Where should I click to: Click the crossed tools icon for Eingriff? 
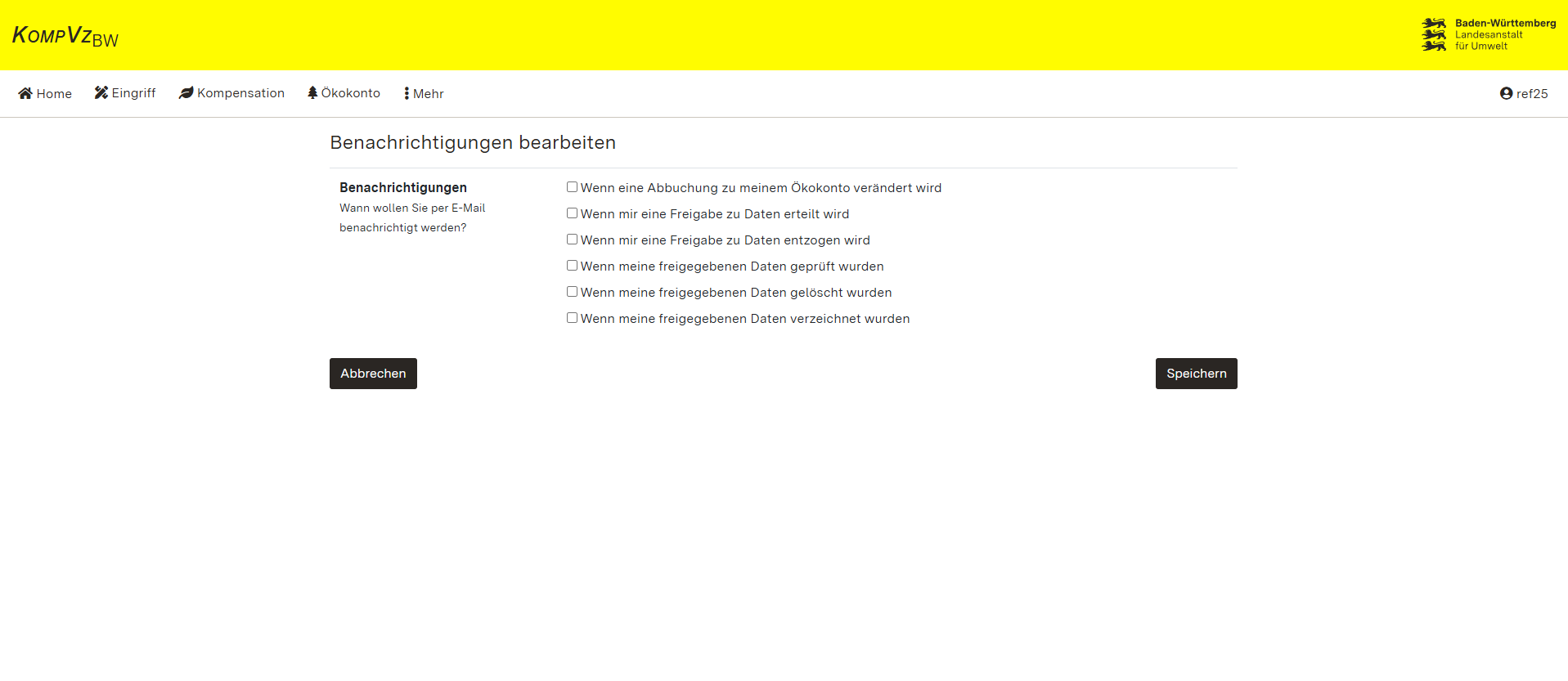pos(101,93)
